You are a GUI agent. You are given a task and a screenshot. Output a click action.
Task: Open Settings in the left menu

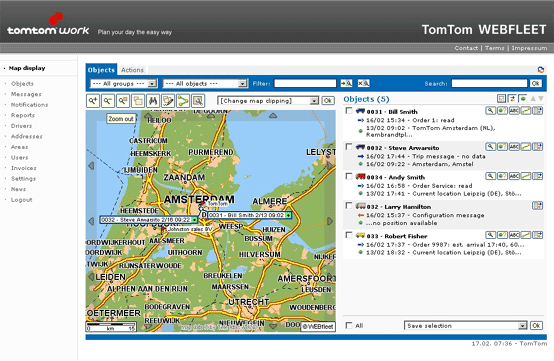click(23, 179)
